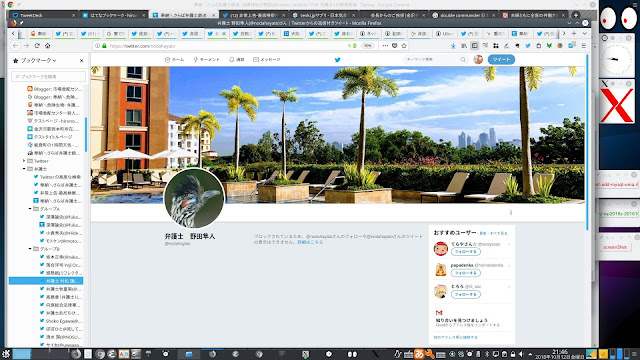This screenshot has height=360, width=640.
Task: Go back in Firefox history
Action: point(16,46)
